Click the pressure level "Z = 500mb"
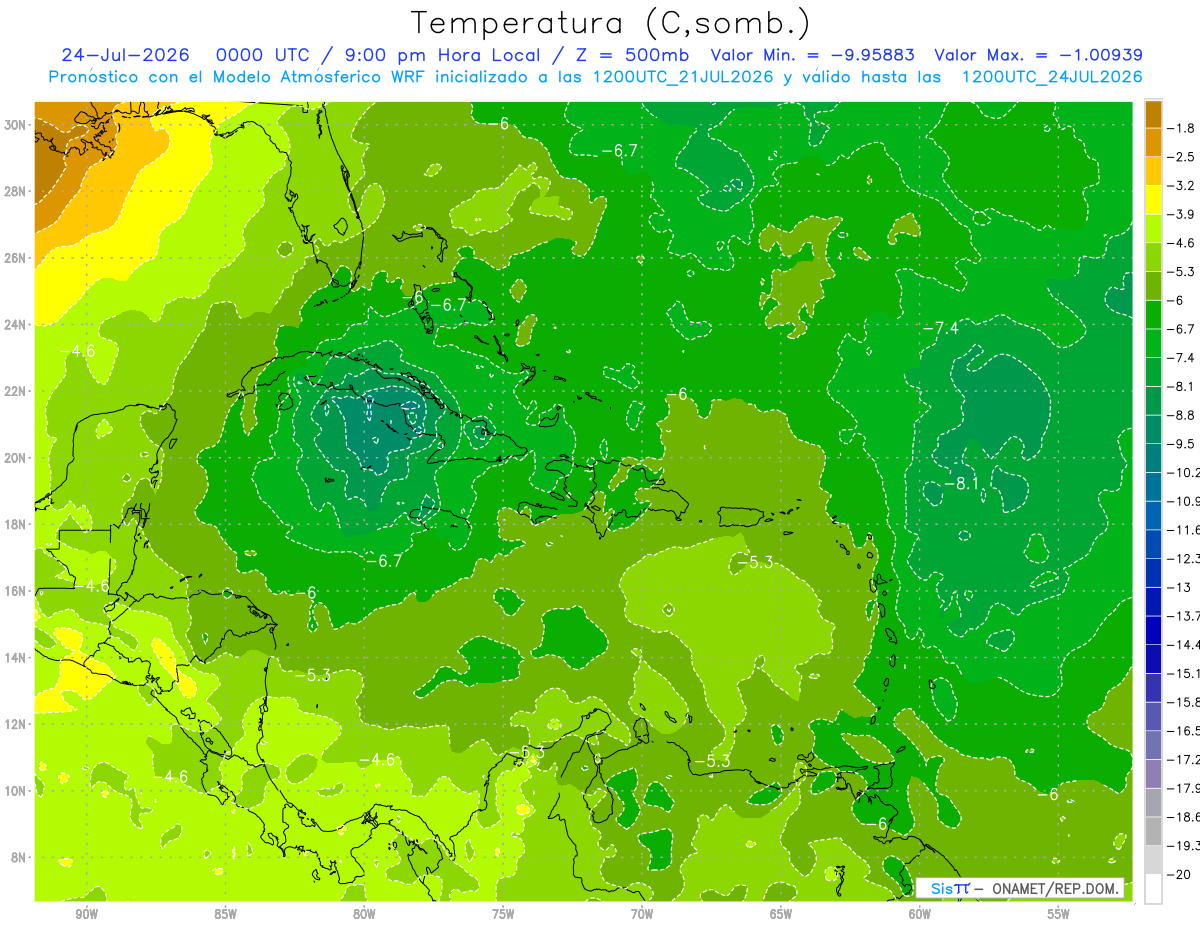The height and width of the screenshot is (927, 1200). pos(634,55)
